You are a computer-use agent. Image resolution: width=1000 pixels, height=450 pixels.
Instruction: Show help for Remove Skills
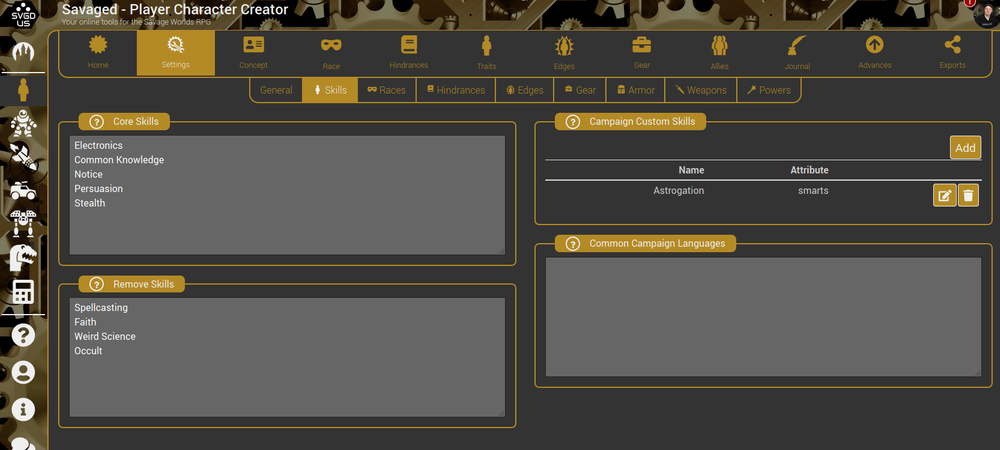point(96,284)
